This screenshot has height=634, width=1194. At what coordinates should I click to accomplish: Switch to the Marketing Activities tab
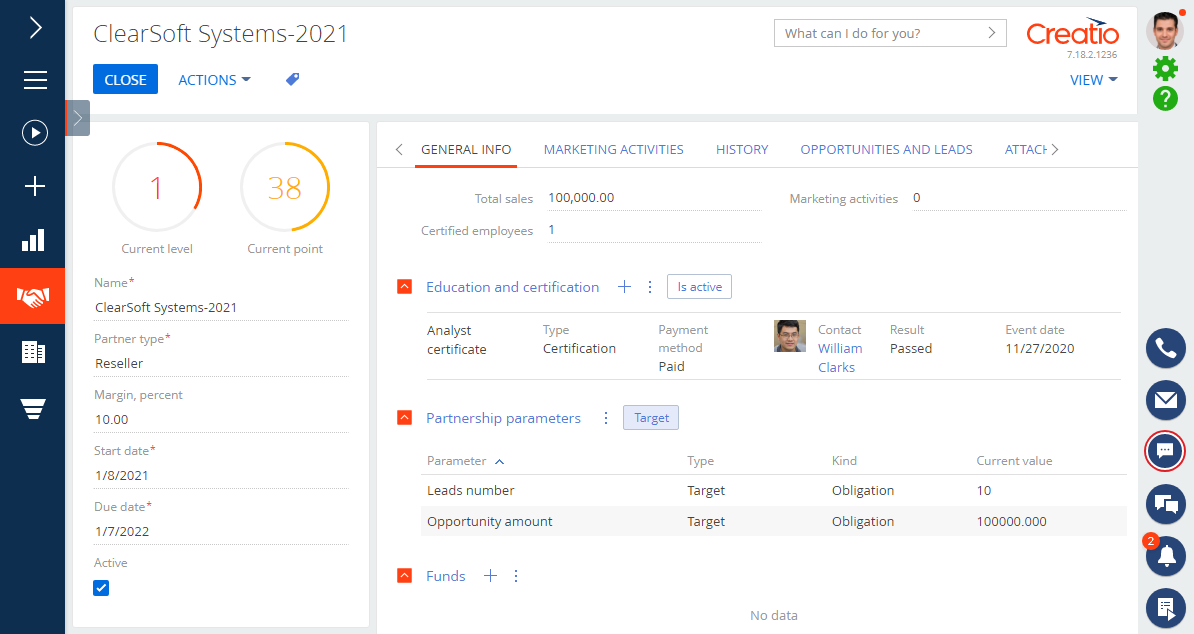click(x=614, y=150)
